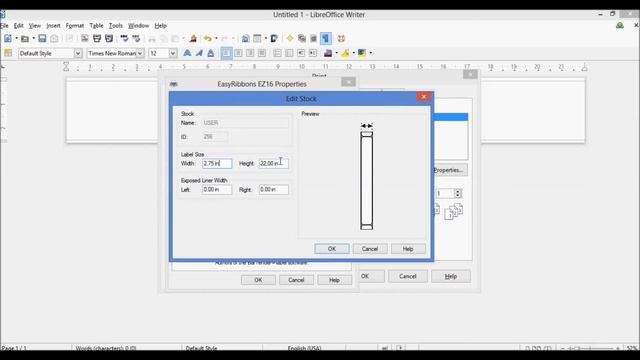This screenshot has height=360, width=640.
Task: Open the Insert menu
Action: 53,25
